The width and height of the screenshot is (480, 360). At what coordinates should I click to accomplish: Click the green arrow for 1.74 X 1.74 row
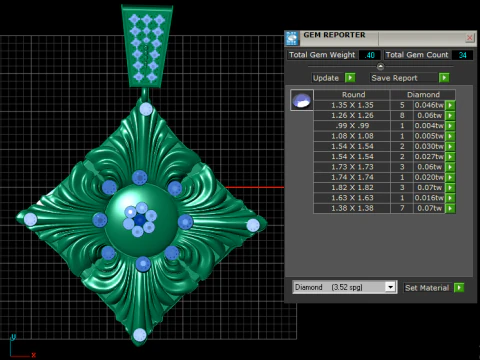click(x=450, y=177)
